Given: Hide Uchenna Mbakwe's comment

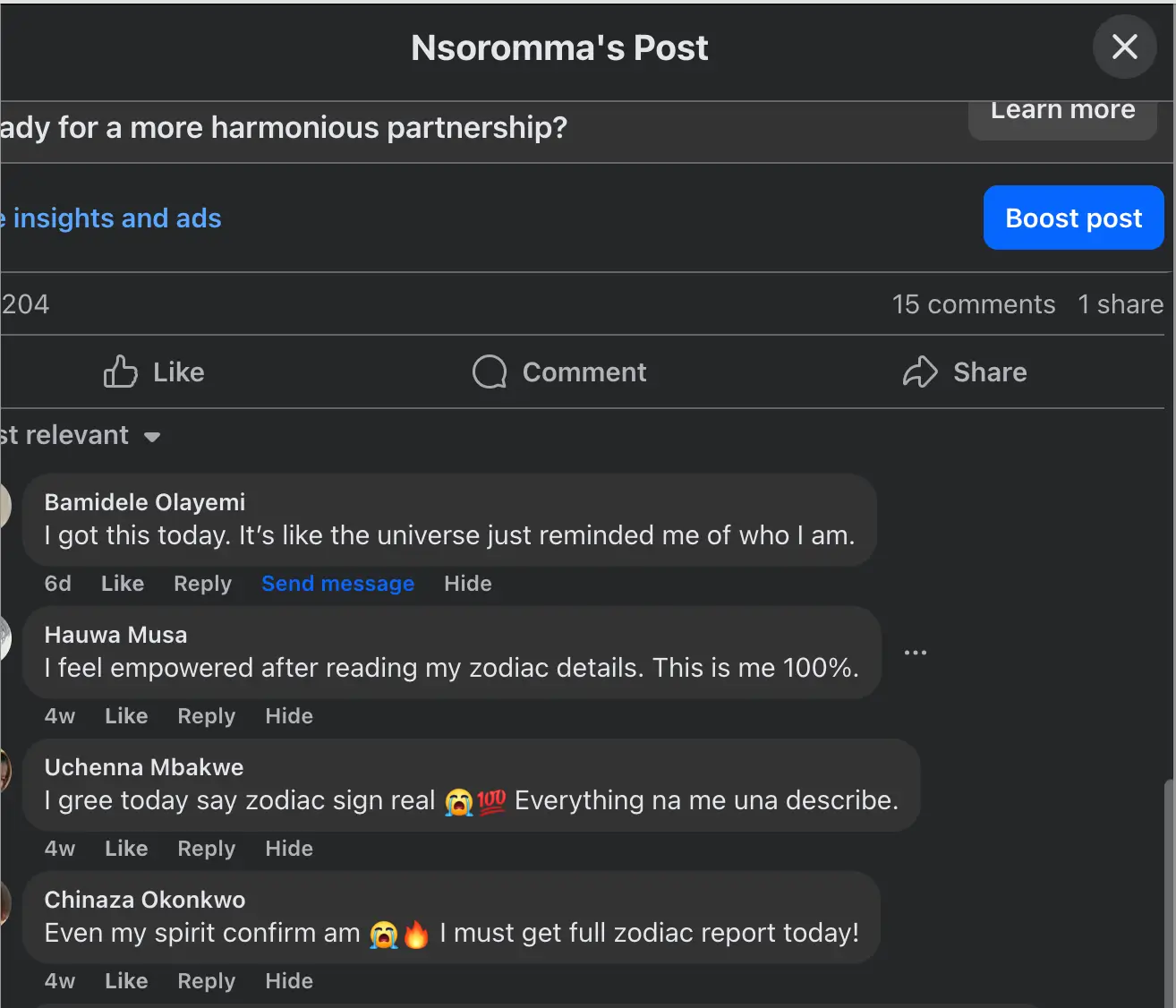Looking at the screenshot, I should click(288, 848).
